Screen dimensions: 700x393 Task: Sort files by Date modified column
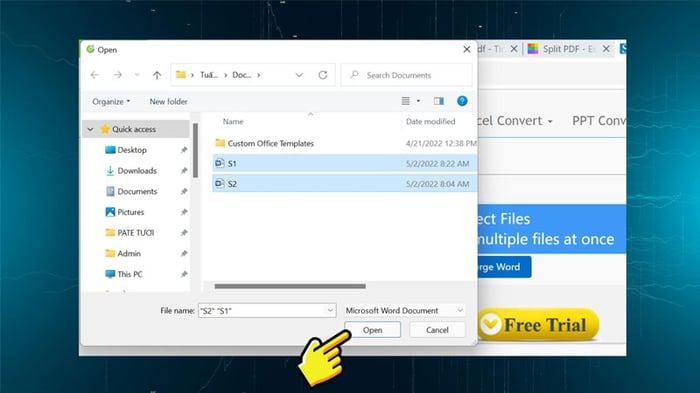click(x=430, y=121)
